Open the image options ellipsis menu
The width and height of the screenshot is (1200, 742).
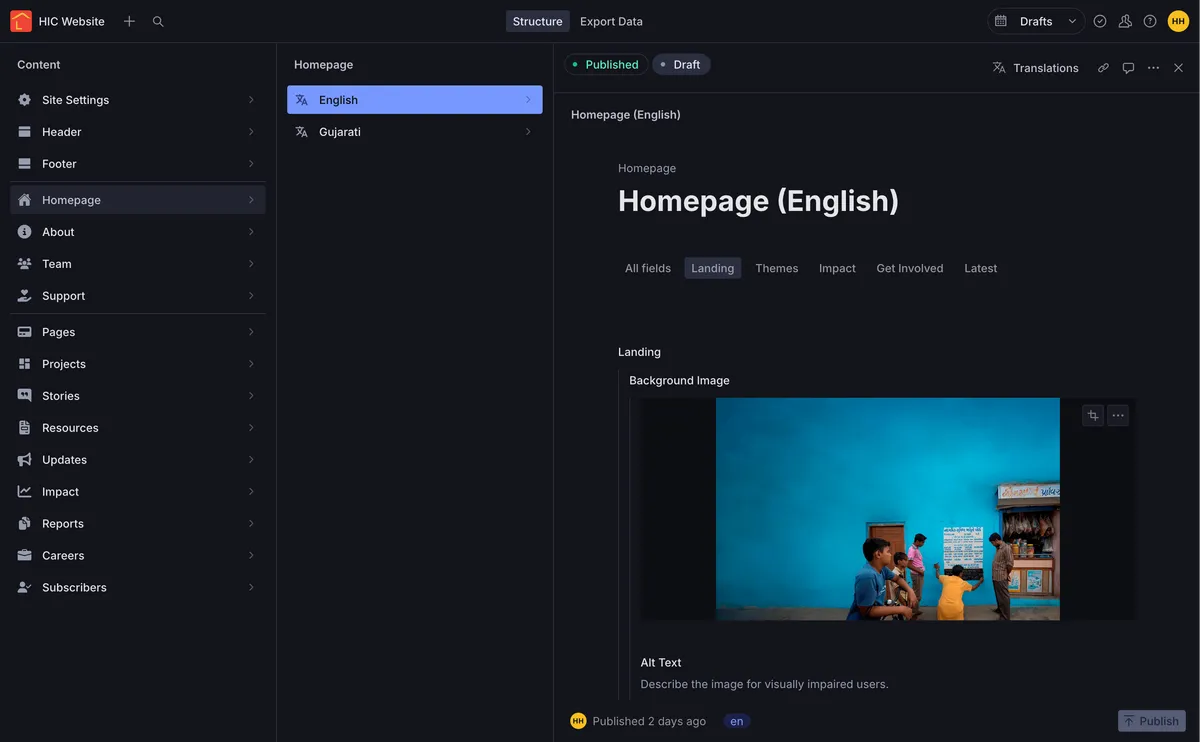click(x=1118, y=414)
